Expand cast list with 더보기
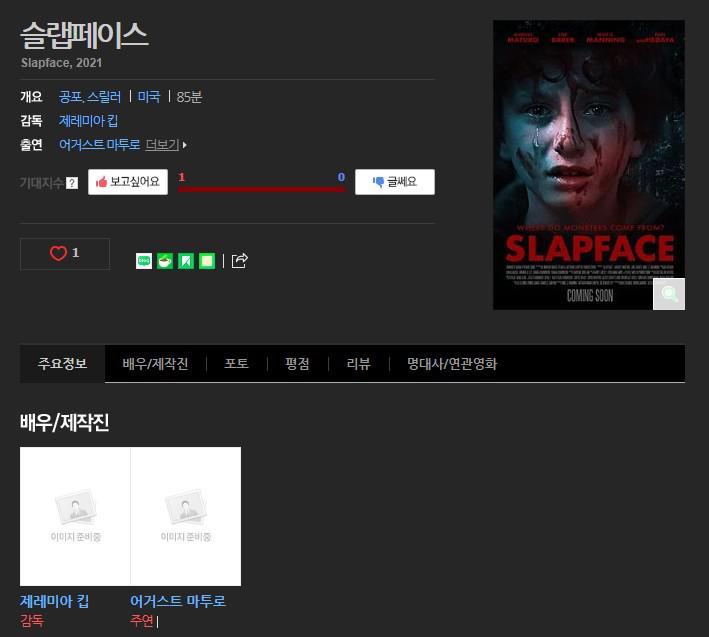This screenshot has width=709, height=637. tap(166, 145)
